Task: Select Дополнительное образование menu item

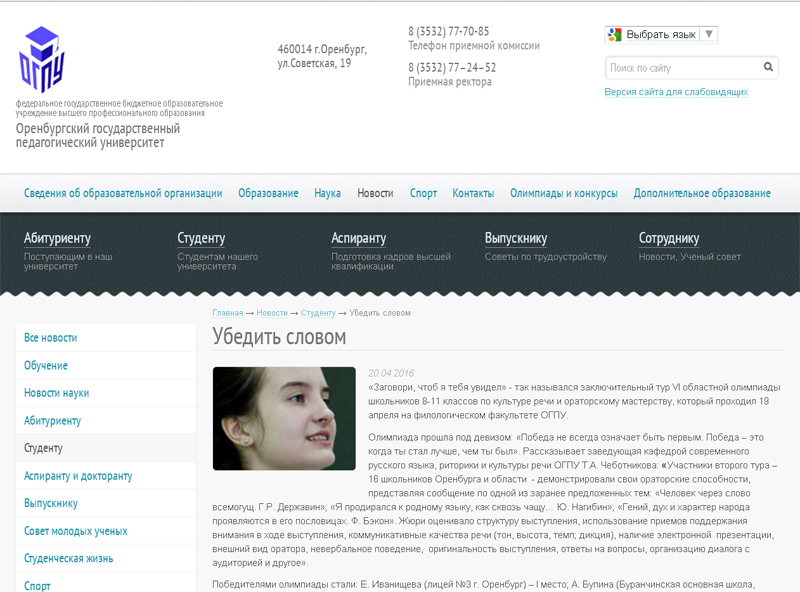Action: click(702, 193)
